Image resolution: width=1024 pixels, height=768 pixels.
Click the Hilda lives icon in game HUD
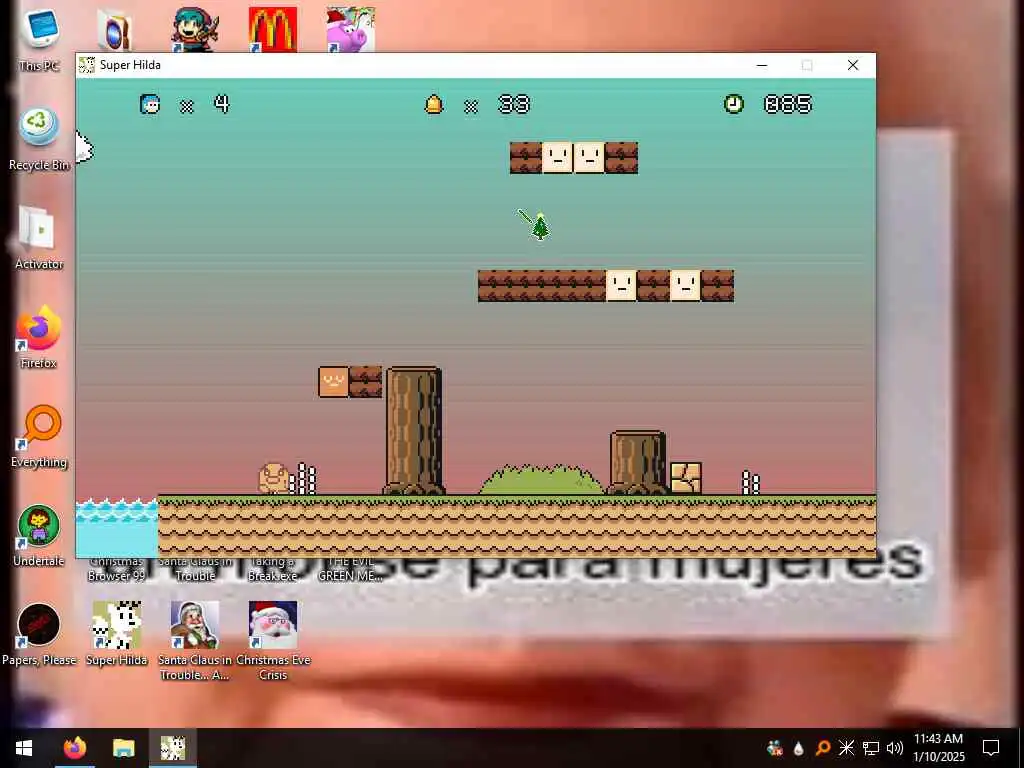coord(150,104)
